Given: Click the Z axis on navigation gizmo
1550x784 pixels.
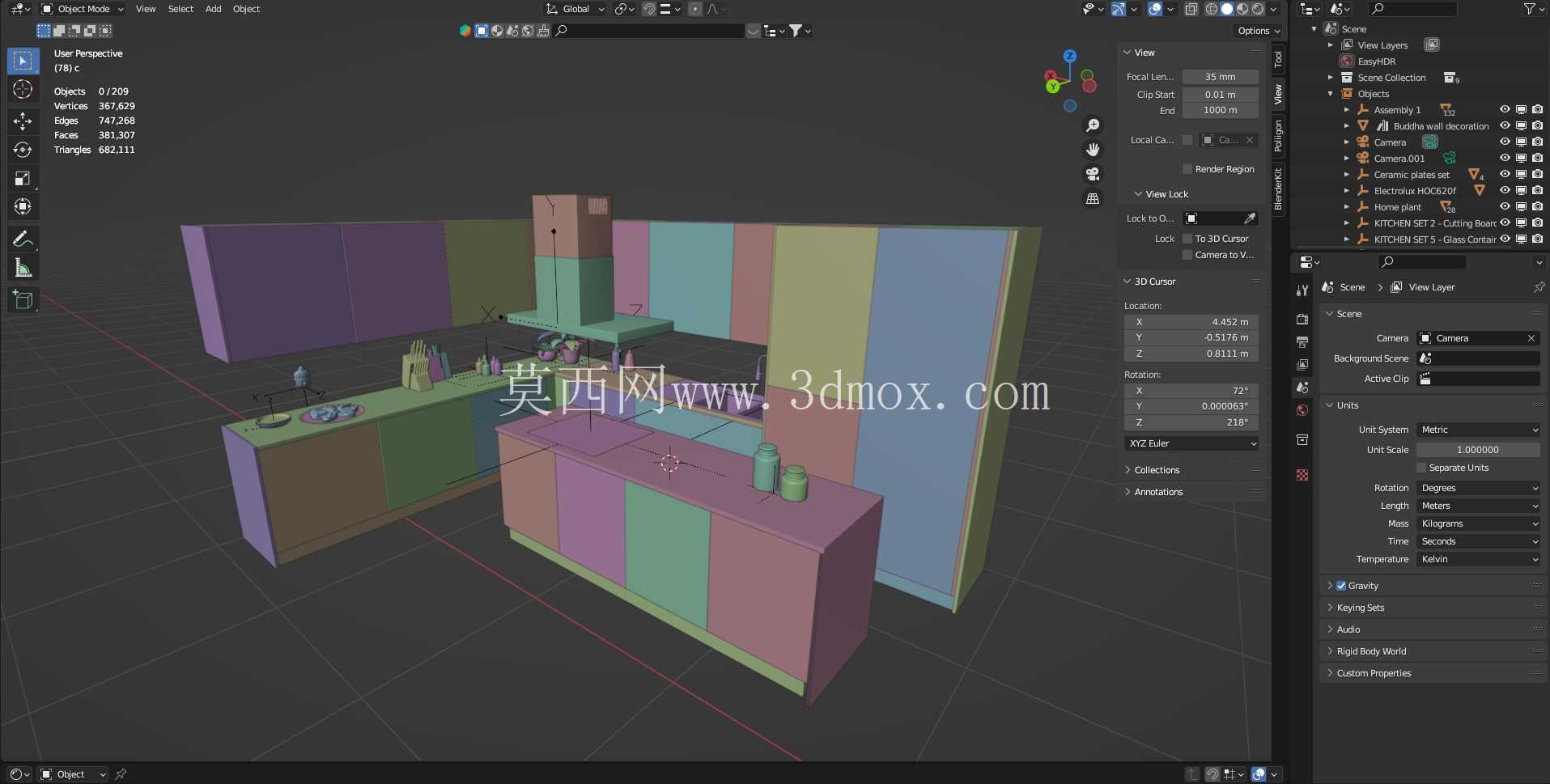Looking at the screenshot, I should [1070, 56].
